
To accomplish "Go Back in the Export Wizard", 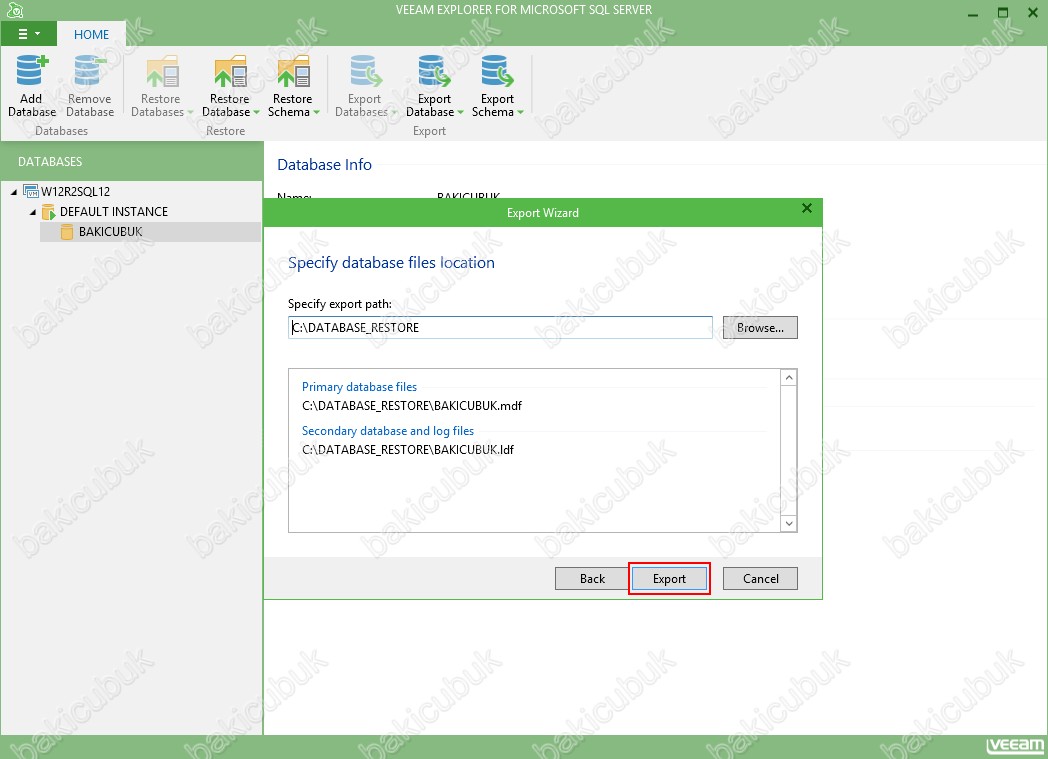I will (x=592, y=579).
